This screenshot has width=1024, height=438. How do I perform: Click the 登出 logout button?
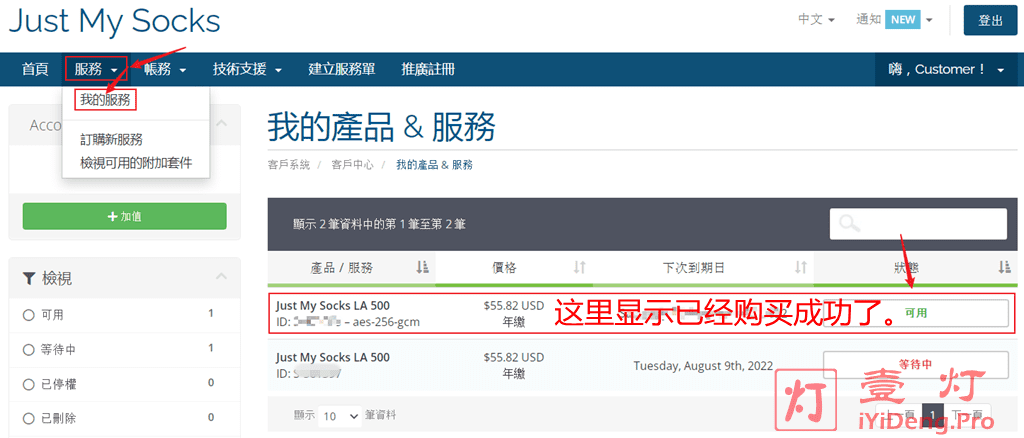click(x=990, y=20)
